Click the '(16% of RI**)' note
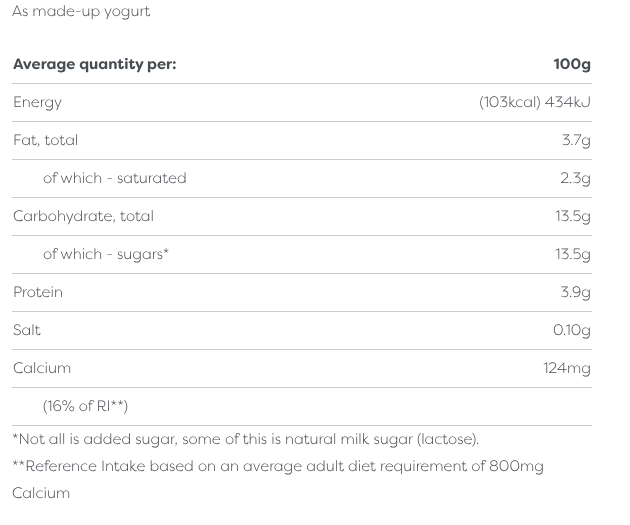Viewport: 630px width, 525px height. [85, 406]
